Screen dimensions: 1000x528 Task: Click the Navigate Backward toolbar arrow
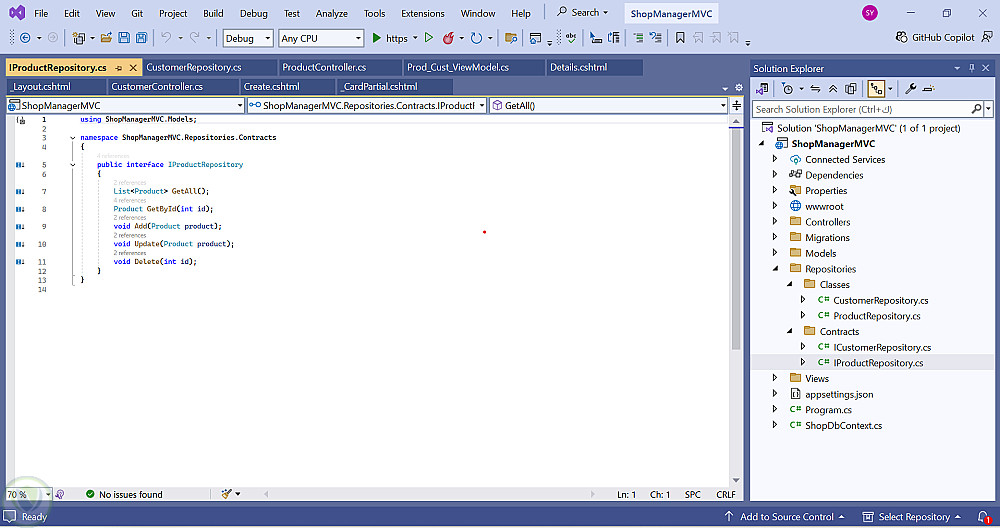(x=25, y=38)
